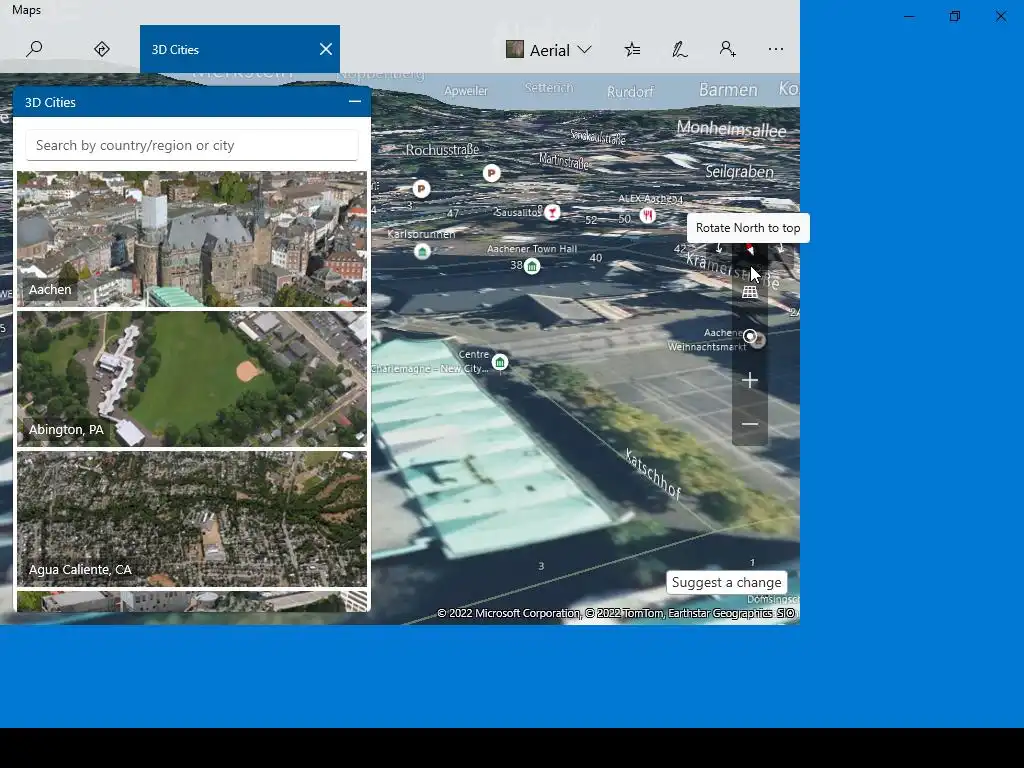Select the Agua Caliente, CA thumbnail
The width and height of the screenshot is (1024, 768).
coord(192,519)
